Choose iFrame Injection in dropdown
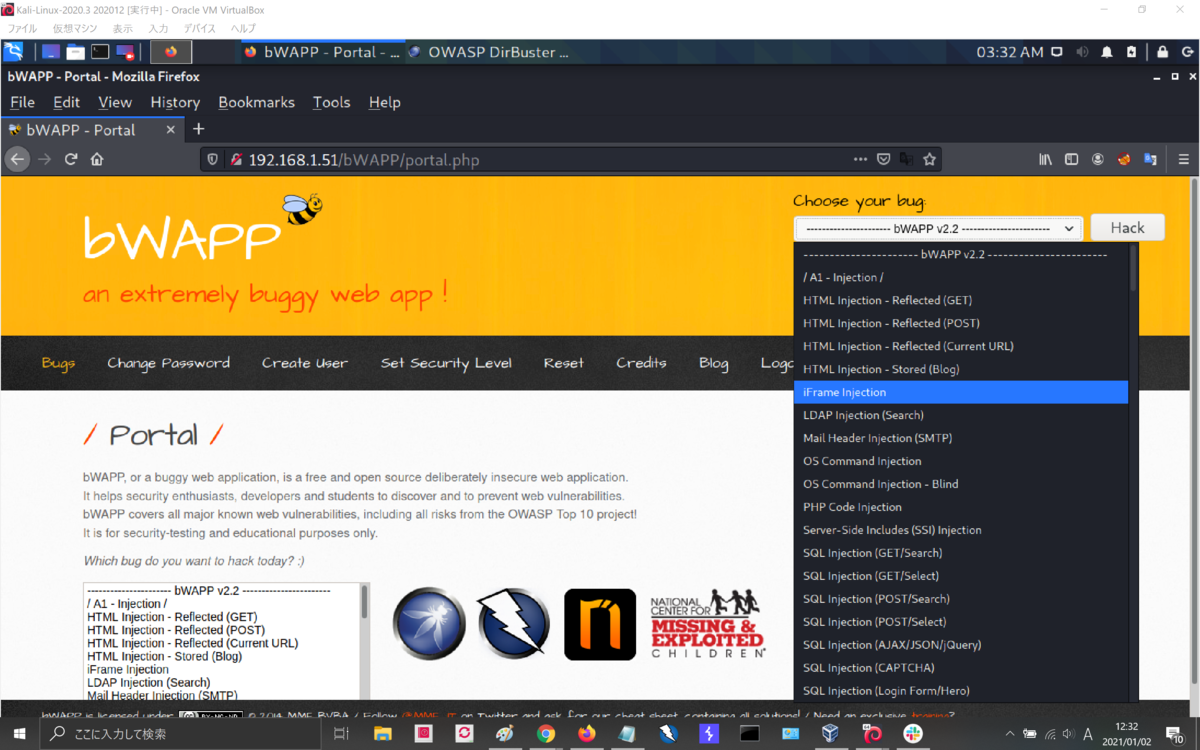Screen dimensions: 1200x750 tap(961, 392)
